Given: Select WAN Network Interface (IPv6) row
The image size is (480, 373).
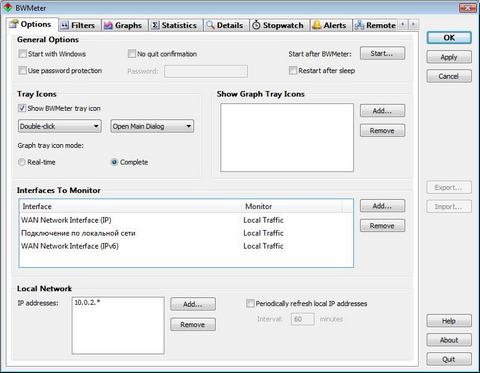Looking at the screenshot, I should 186,246.
